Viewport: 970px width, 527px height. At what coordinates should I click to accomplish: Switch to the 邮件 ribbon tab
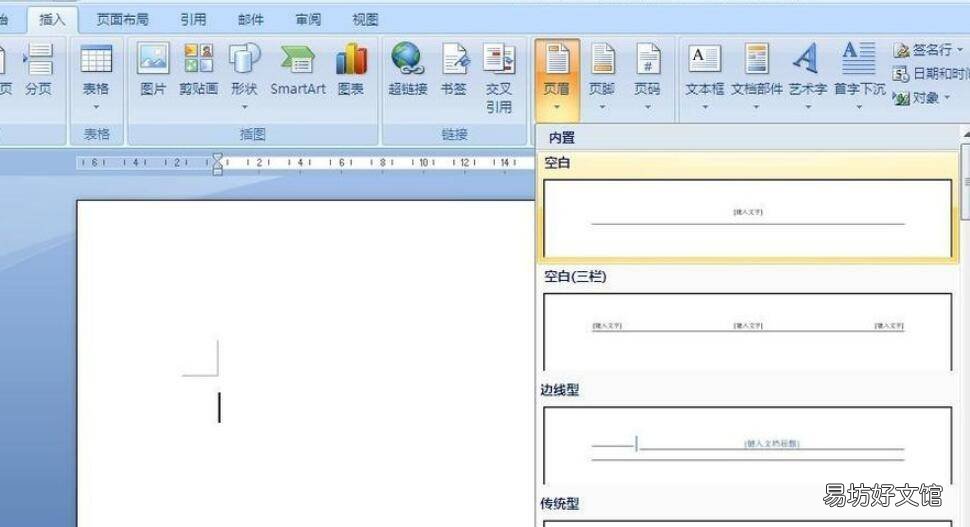pos(251,20)
